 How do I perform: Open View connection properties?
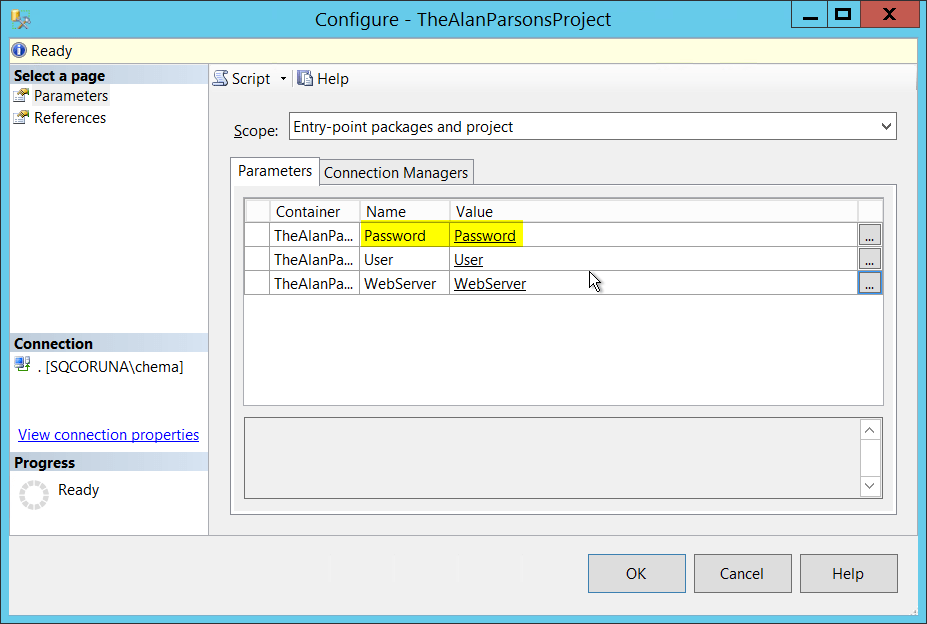pos(108,434)
